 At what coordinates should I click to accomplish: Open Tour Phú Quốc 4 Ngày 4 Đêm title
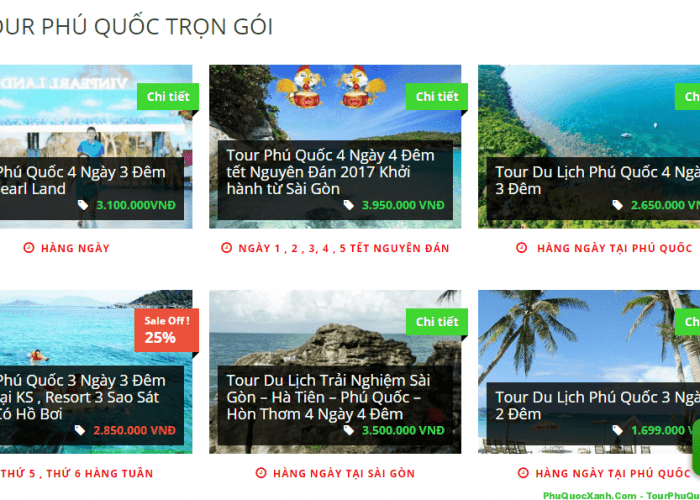(330, 172)
